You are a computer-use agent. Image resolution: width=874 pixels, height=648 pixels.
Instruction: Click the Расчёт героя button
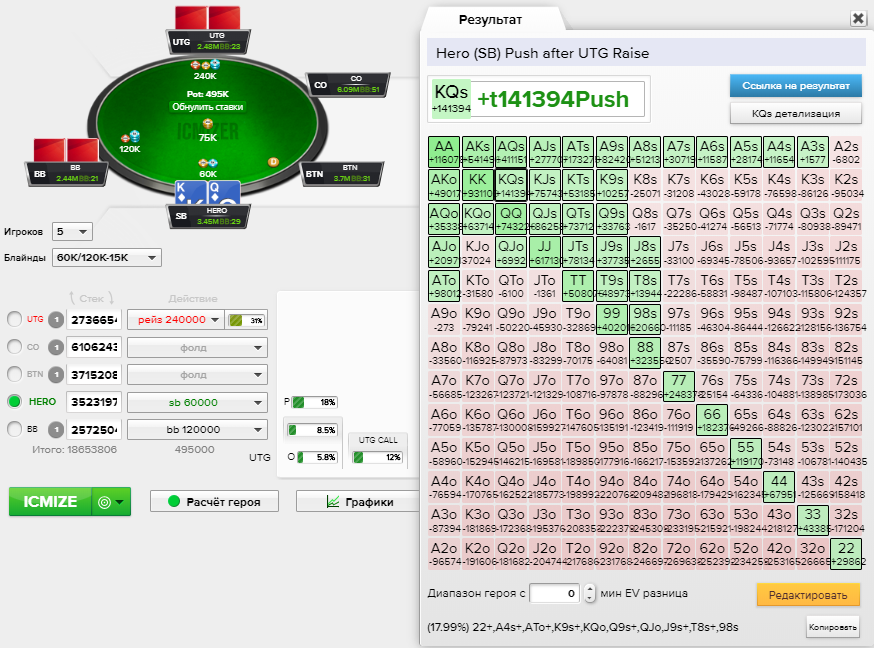(214, 501)
